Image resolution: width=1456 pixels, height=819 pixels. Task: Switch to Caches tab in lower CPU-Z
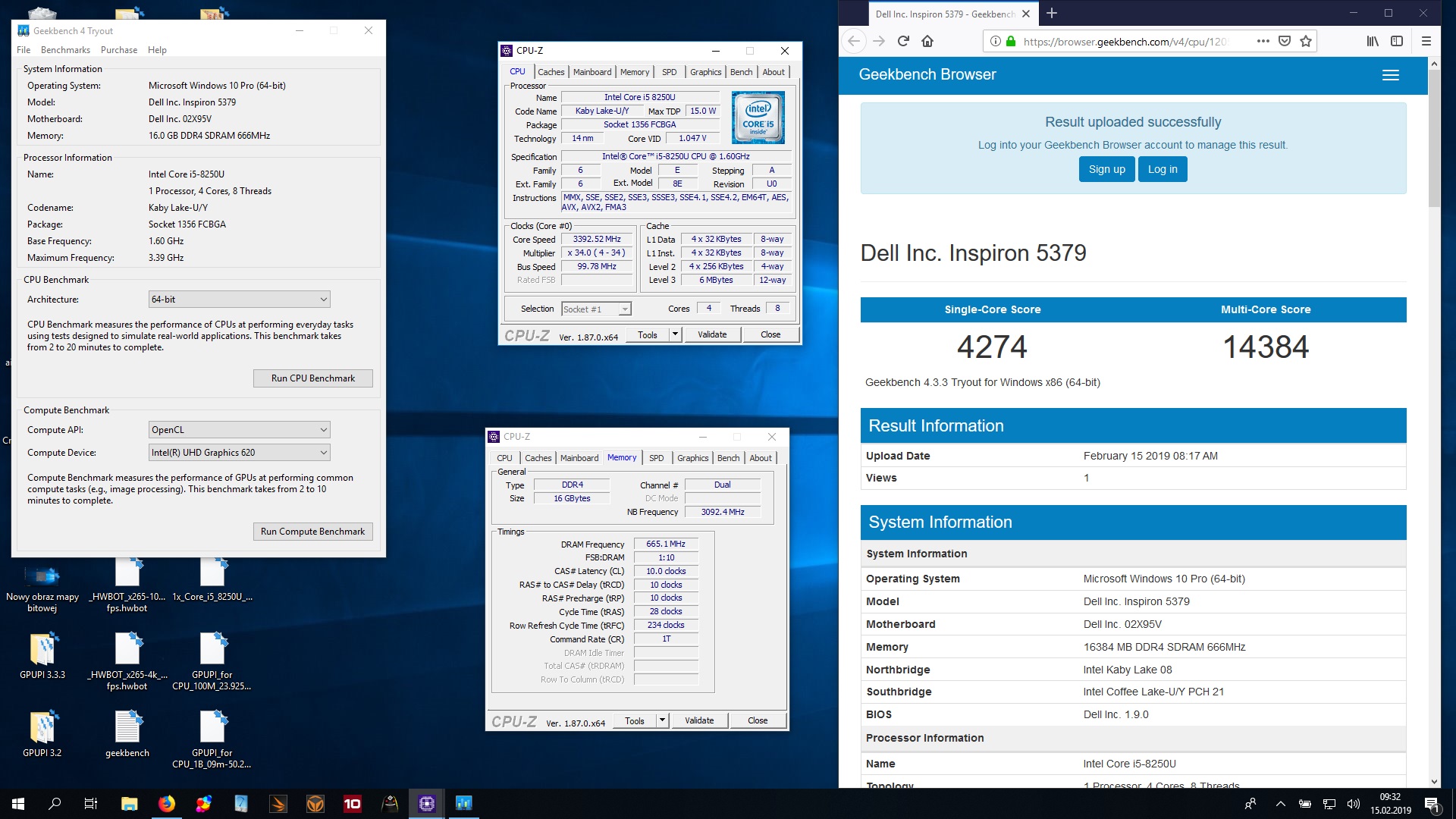(x=538, y=458)
